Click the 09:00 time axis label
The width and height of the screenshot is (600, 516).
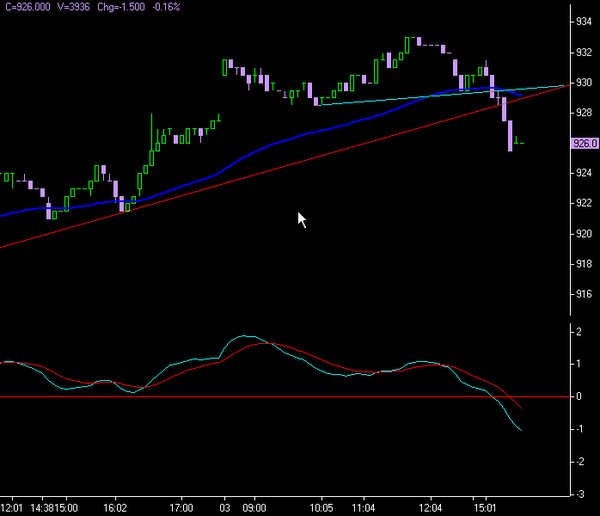click(254, 508)
